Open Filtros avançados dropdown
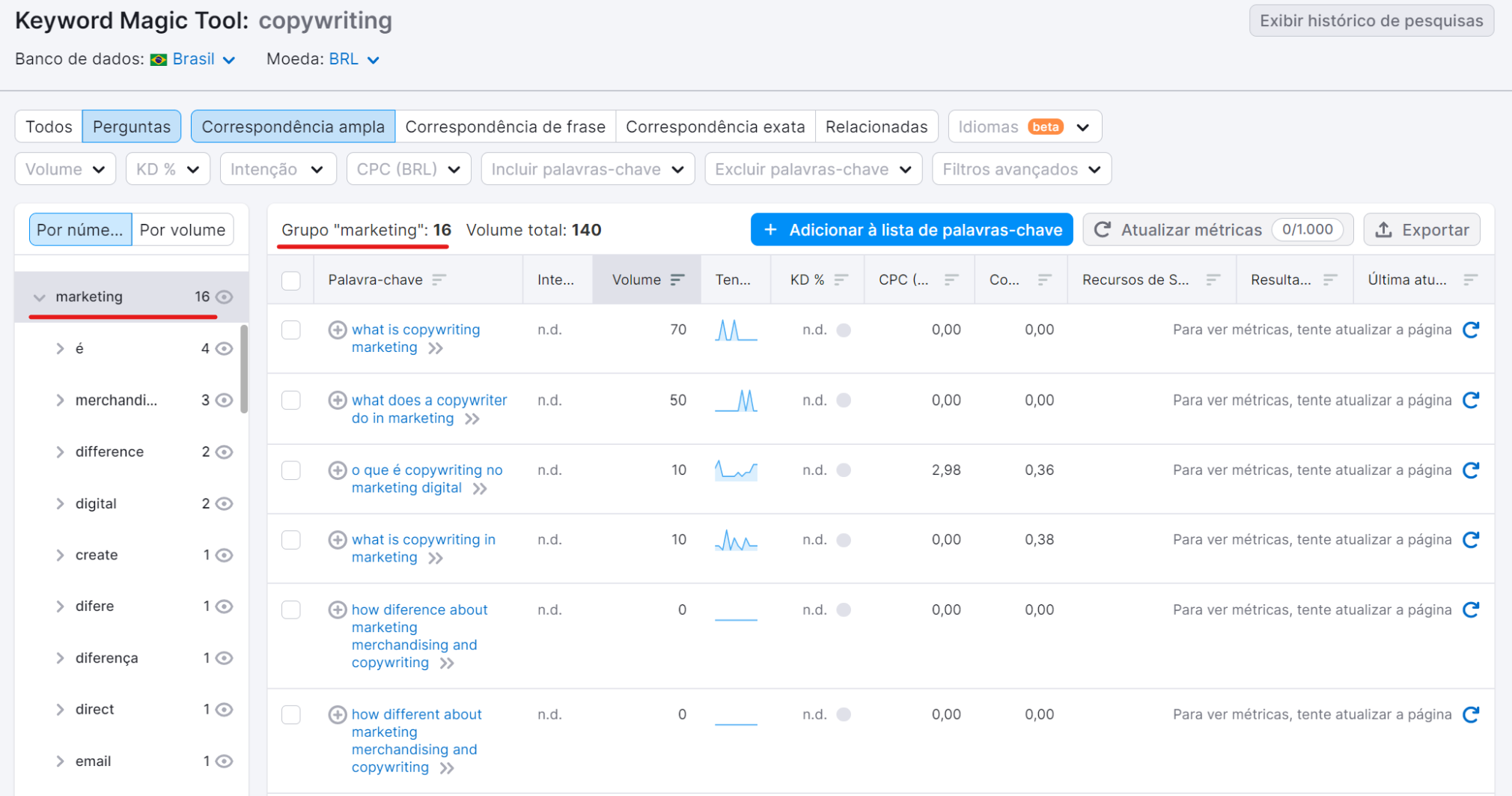The image size is (1512, 796). coord(1022,169)
